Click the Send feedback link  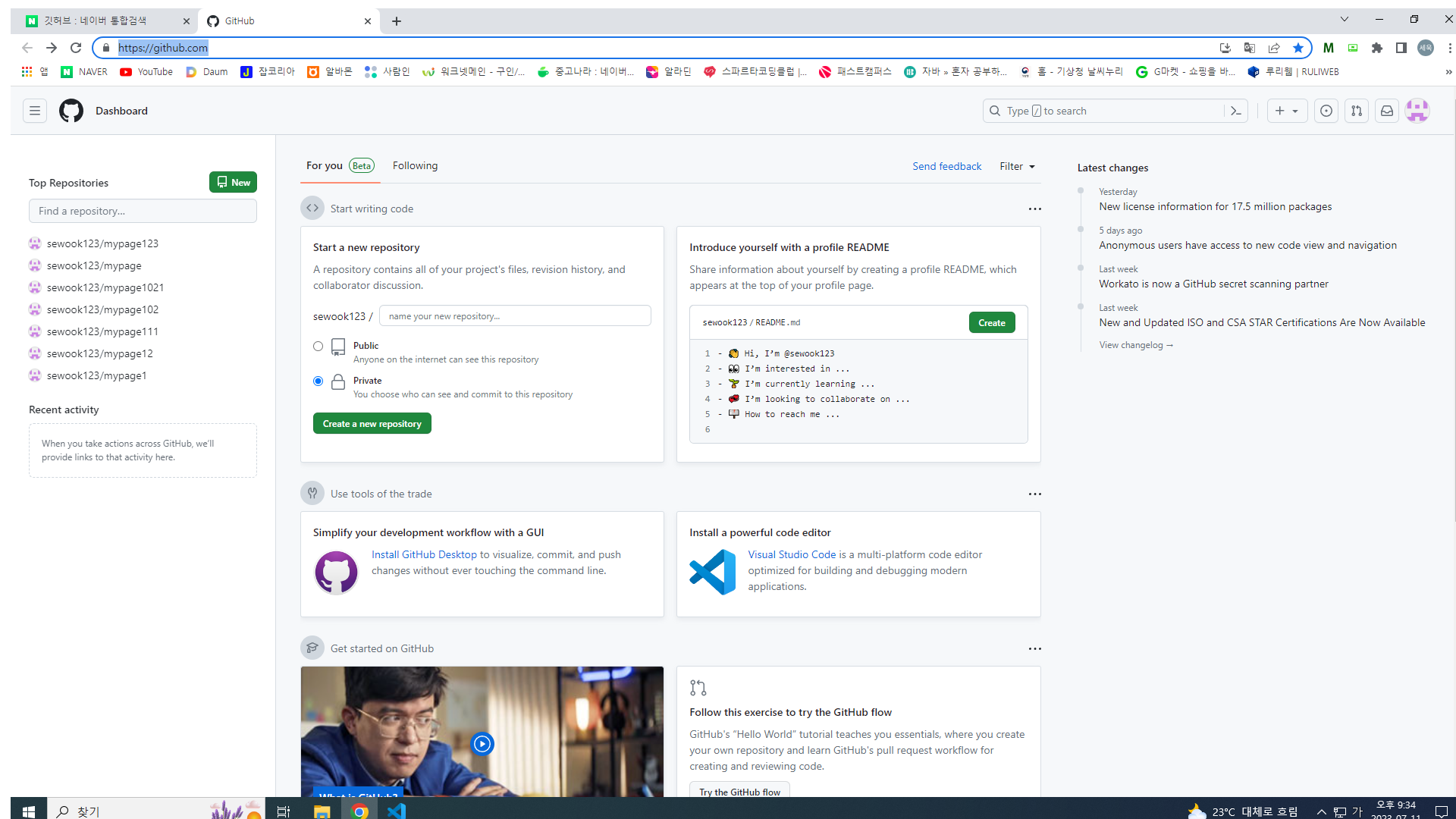[x=947, y=166]
